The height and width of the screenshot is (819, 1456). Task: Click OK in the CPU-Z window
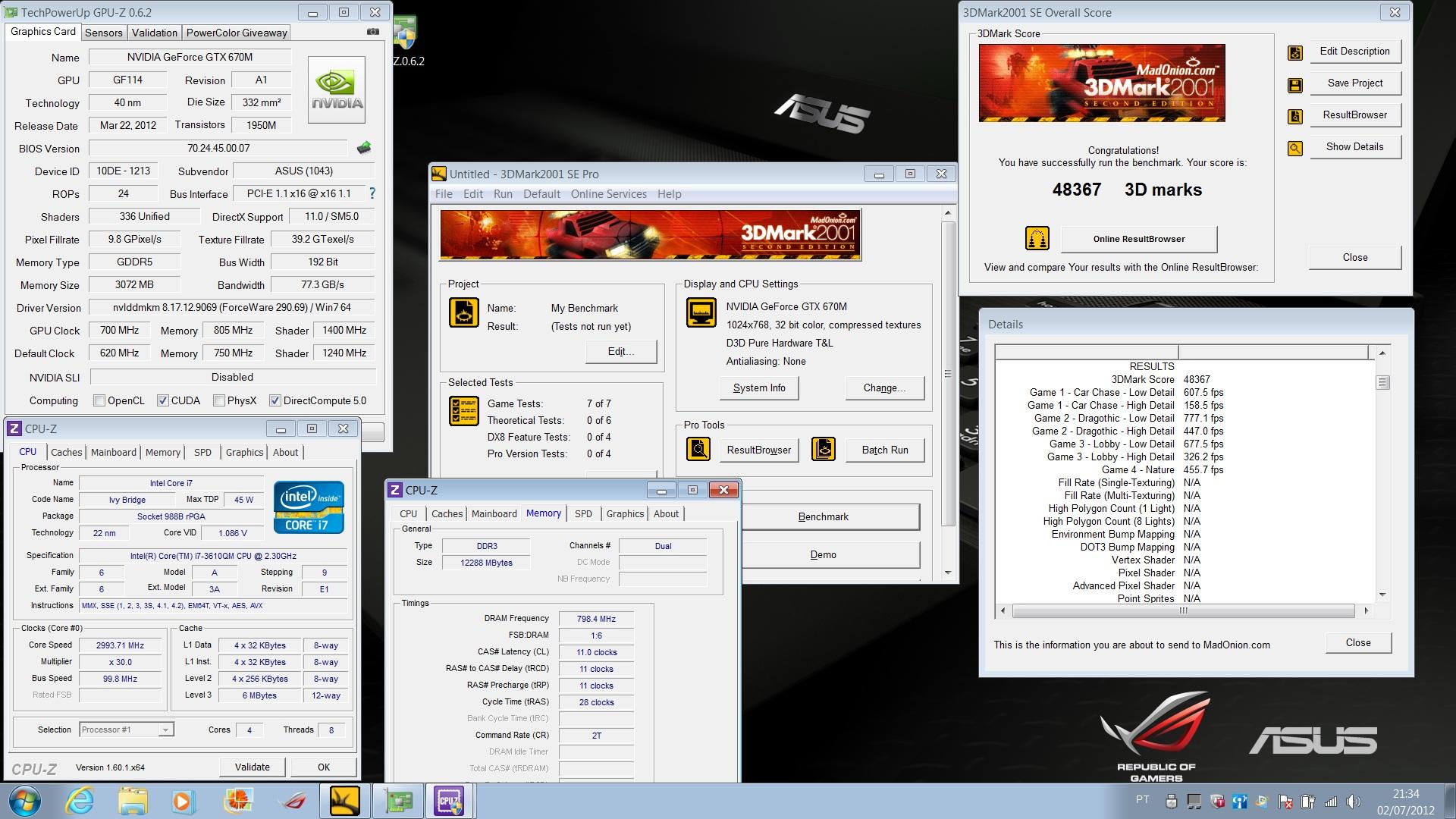(x=324, y=767)
